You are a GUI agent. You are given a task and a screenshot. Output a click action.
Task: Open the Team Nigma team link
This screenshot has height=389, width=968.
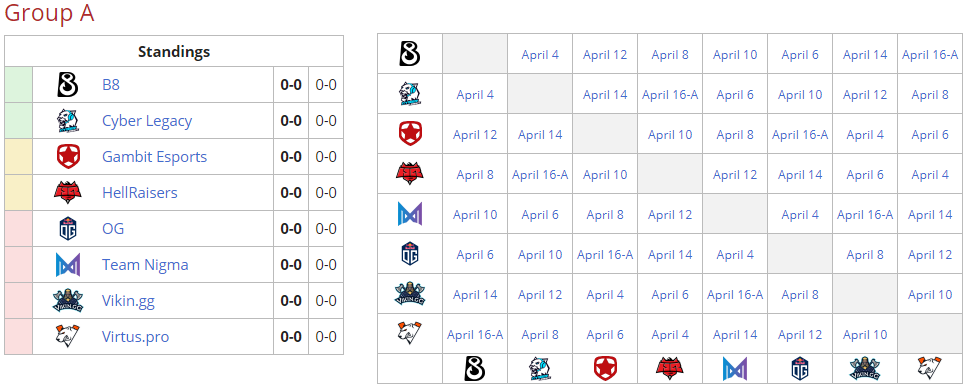(x=145, y=265)
